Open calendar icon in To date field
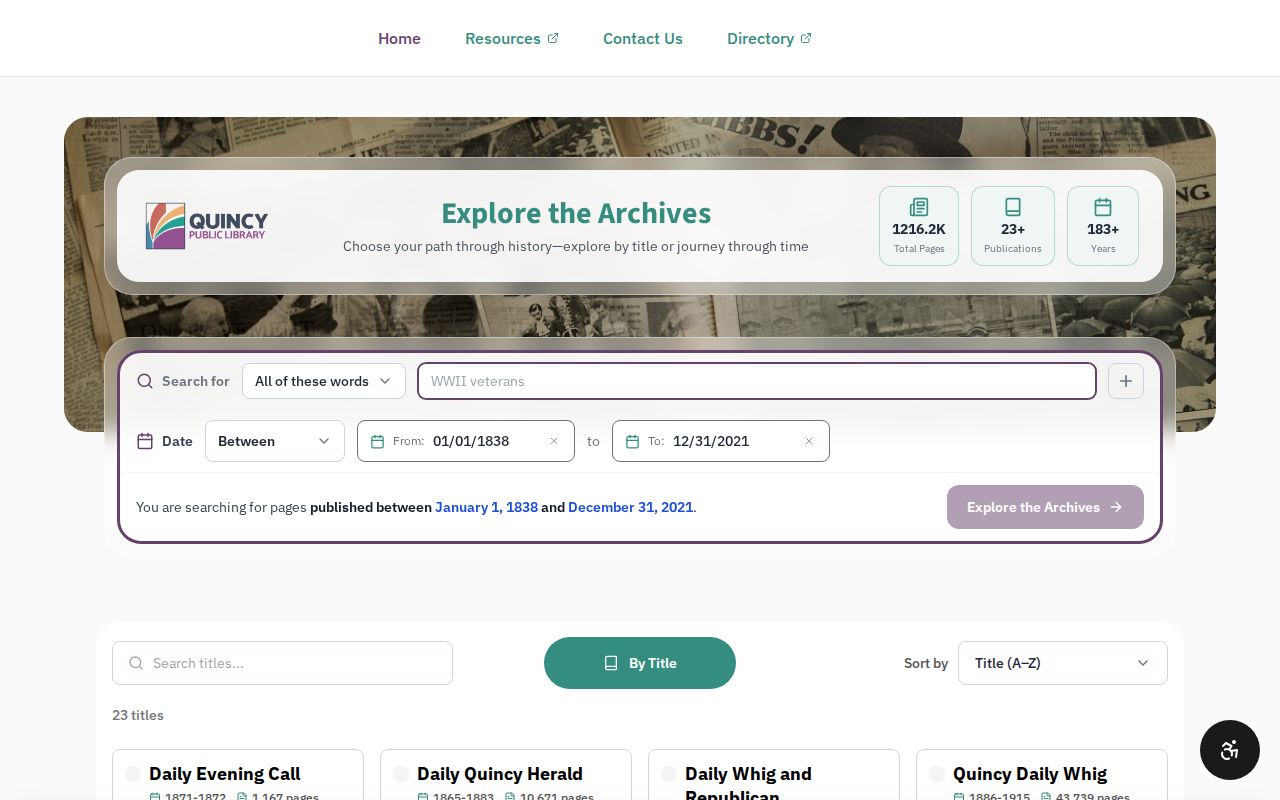The width and height of the screenshot is (1280, 800). pyautogui.click(x=632, y=441)
